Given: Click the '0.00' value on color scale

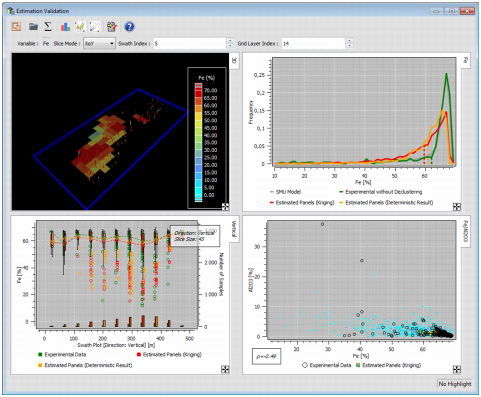Looking at the screenshot, I should pyautogui.click(x=209, y=195).
